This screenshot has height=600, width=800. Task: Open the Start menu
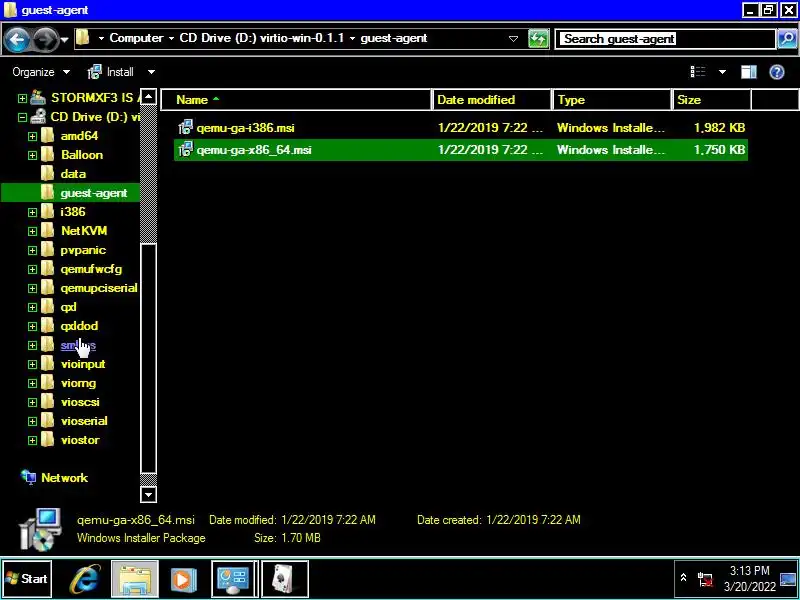(x=27, y=579)
